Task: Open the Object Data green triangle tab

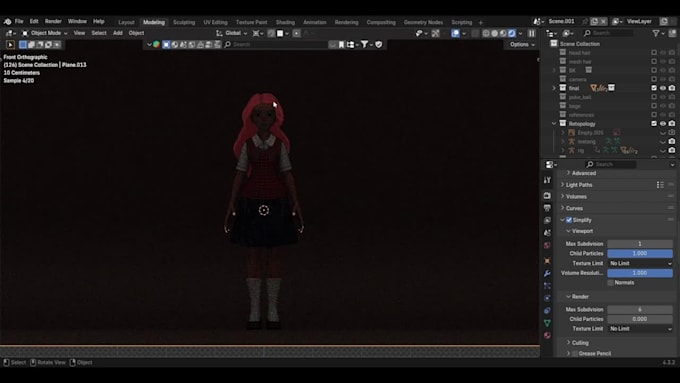Action: pos(547,323)
